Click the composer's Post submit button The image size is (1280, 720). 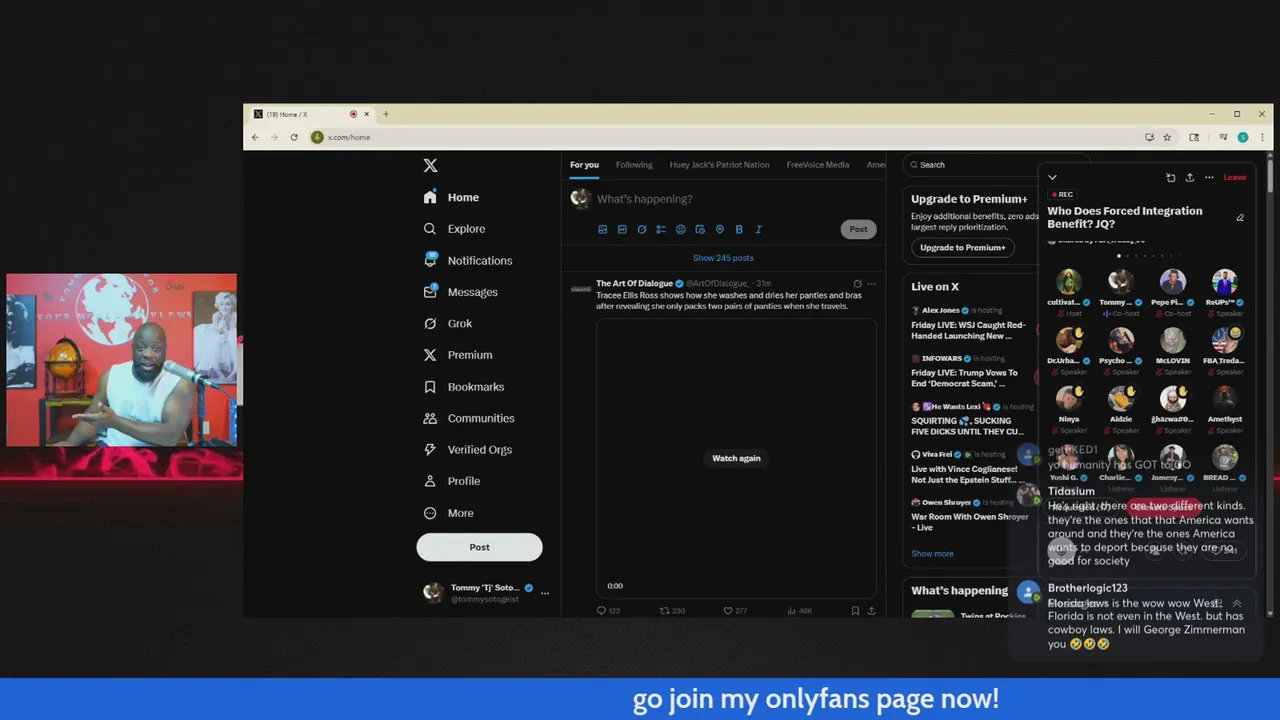(858, 229)
